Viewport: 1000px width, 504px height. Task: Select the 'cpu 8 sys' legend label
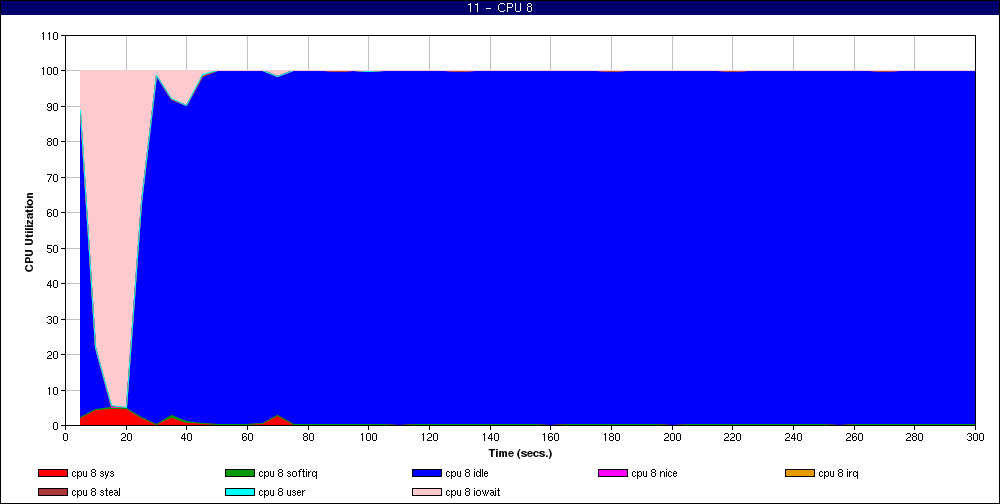(x=93, y=473)
